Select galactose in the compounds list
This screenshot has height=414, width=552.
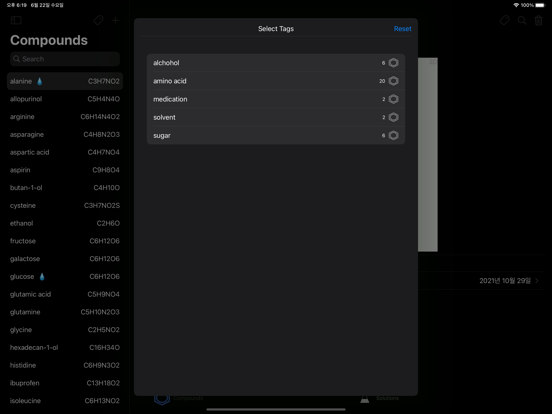coord(65,259)
